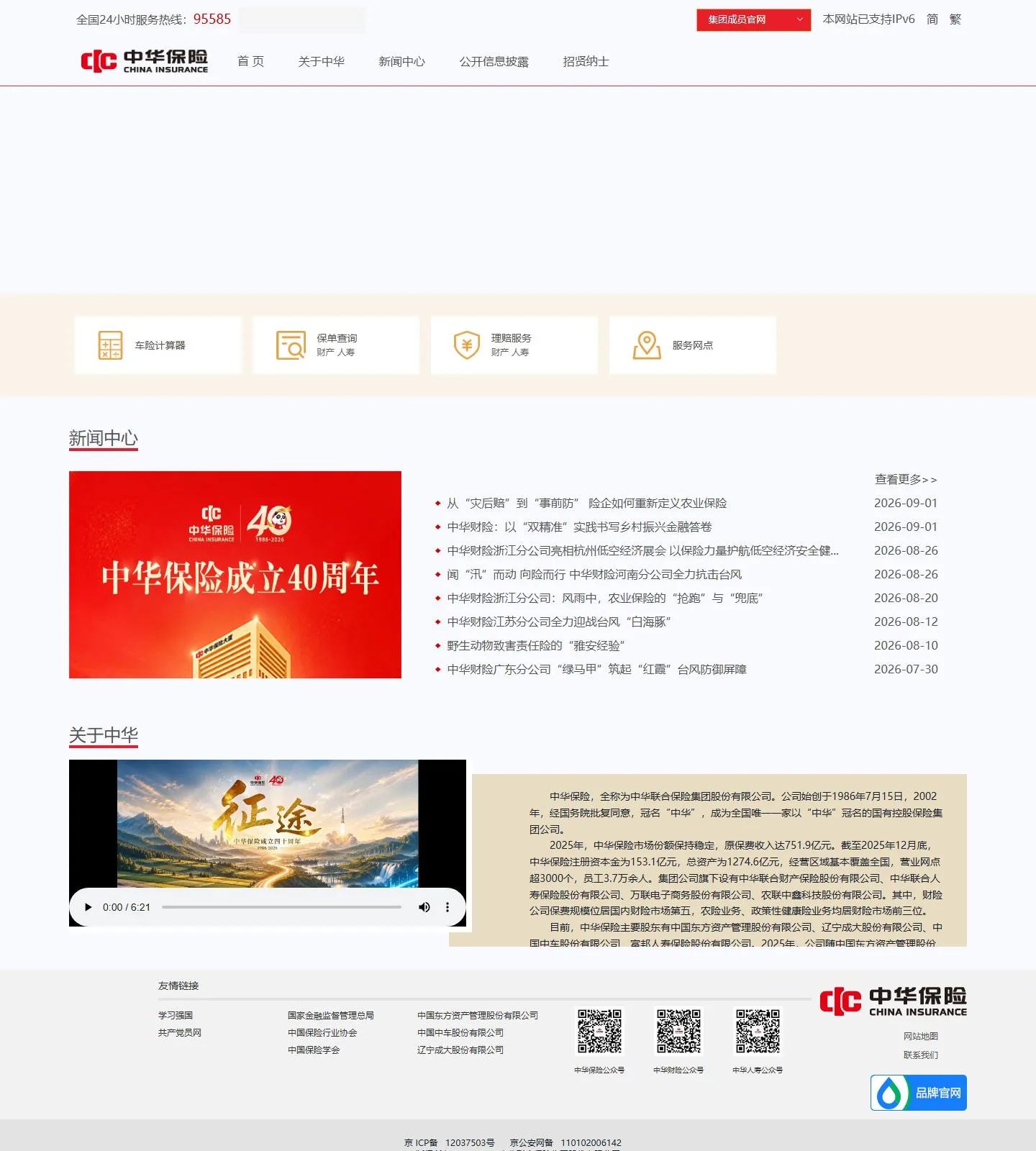The width and height of the screenshot is (1036, 1151).
Task: Switch to traditional Chinese 繁
Action: point(955,19)
